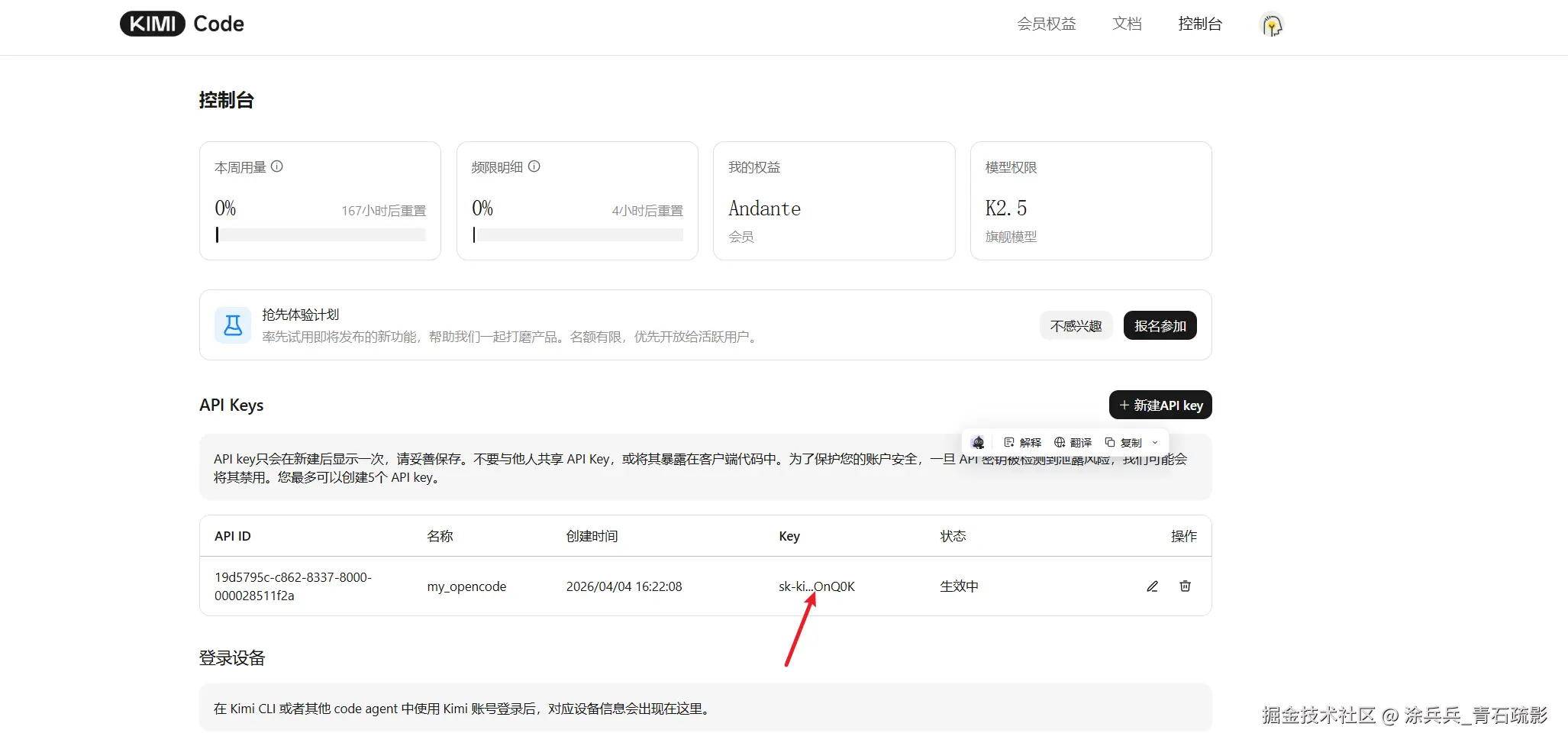Click the KIMI Code logo
The image size is (1568, 746).
tap(182, 24)
